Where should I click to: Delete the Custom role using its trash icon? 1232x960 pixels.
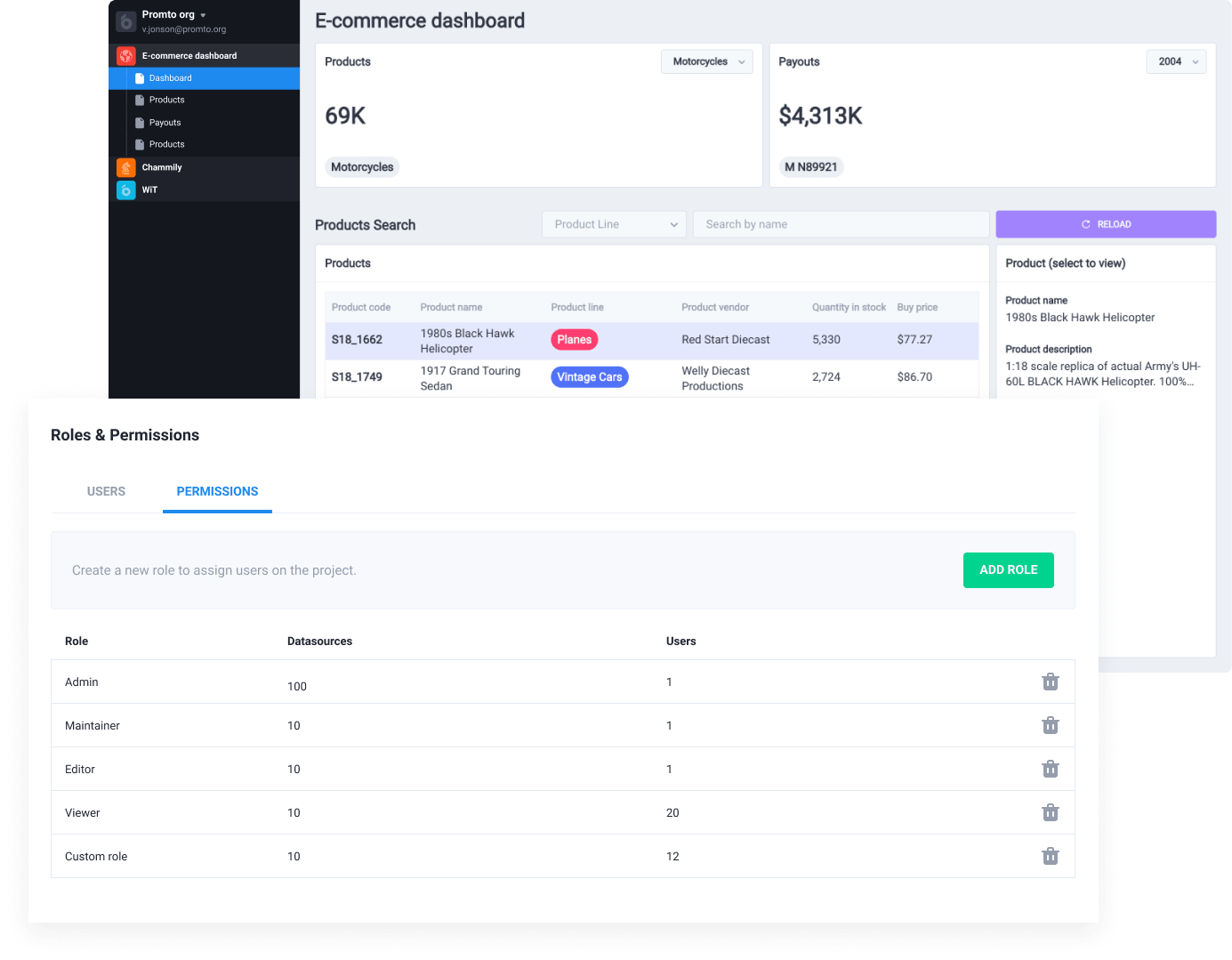[x=1051, y=856]
